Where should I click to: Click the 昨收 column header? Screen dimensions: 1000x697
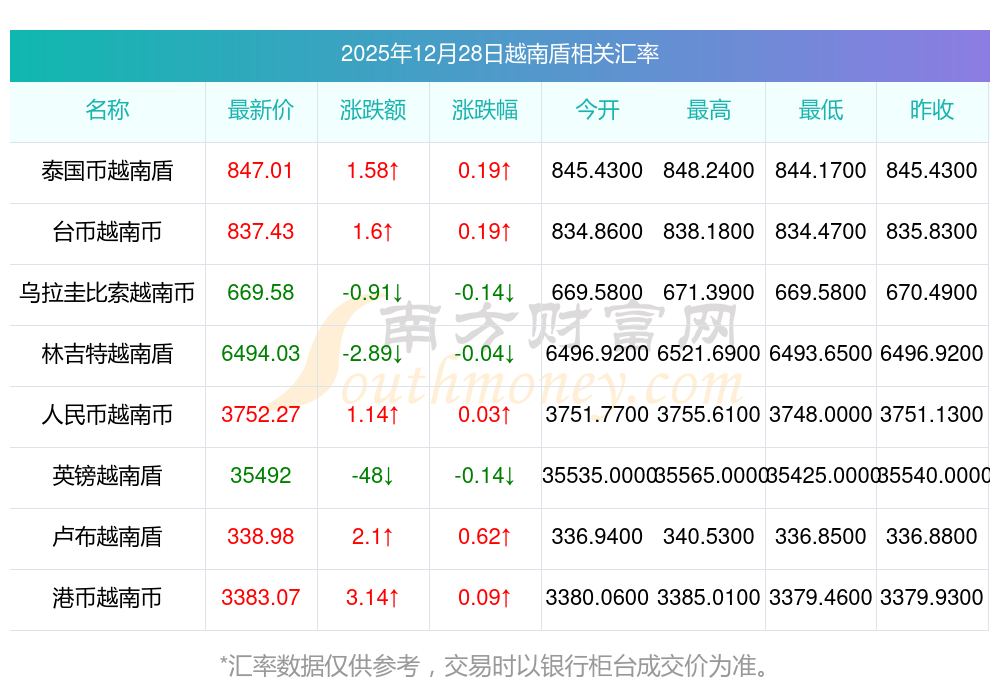tap(932, 110)
